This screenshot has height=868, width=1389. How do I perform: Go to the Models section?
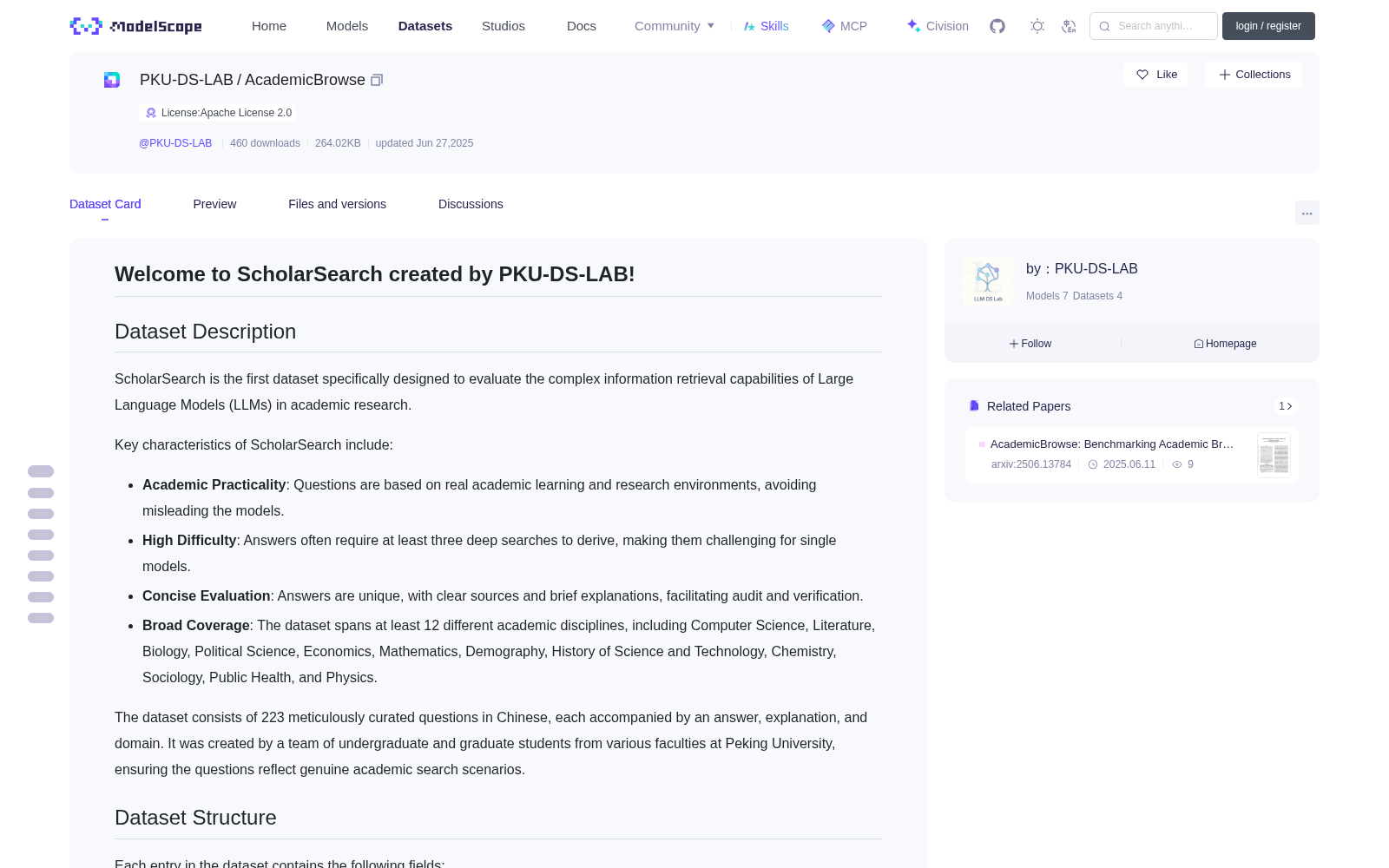[347, 26]
